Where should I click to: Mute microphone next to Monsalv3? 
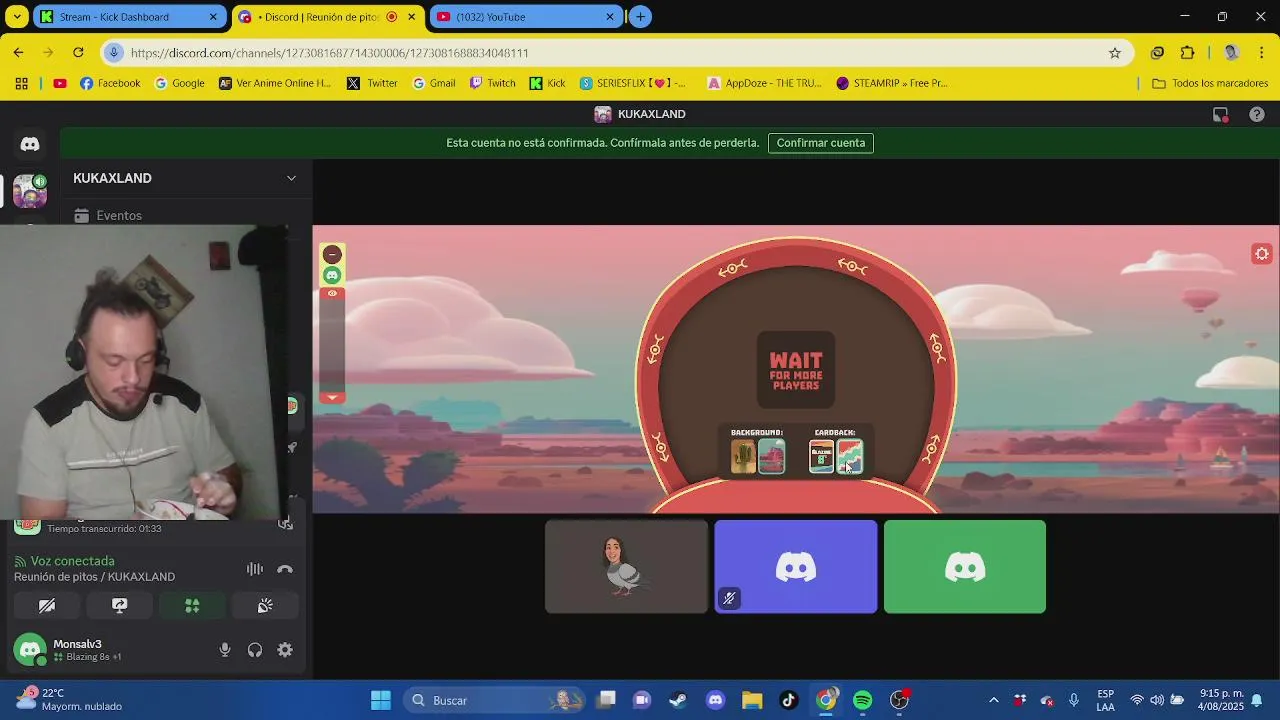tap(225, 650)
